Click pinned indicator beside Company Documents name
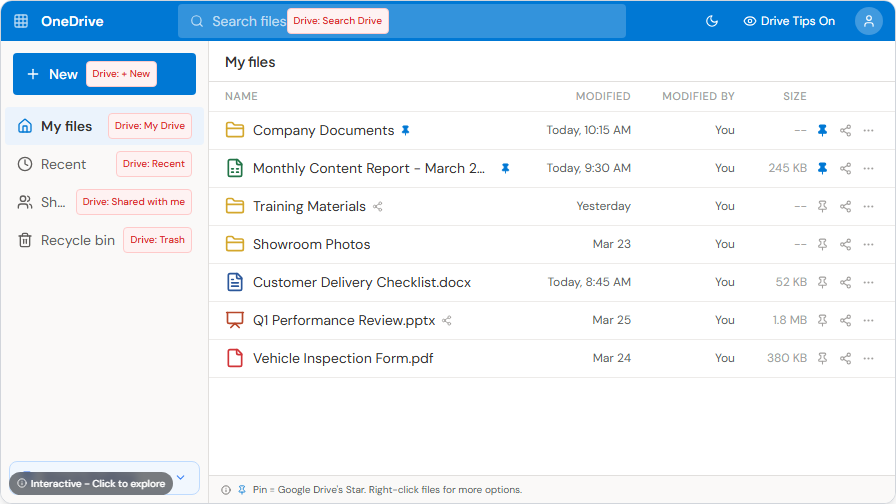This screenshot has width=896, height=504. 406,130
